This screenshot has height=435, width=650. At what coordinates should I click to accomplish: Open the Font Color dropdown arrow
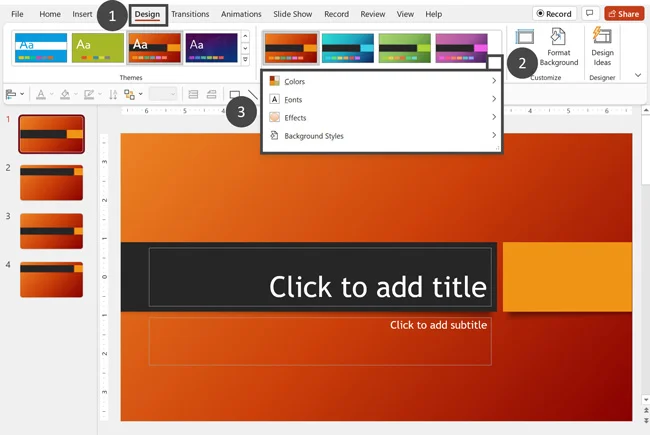click(52, 95)
